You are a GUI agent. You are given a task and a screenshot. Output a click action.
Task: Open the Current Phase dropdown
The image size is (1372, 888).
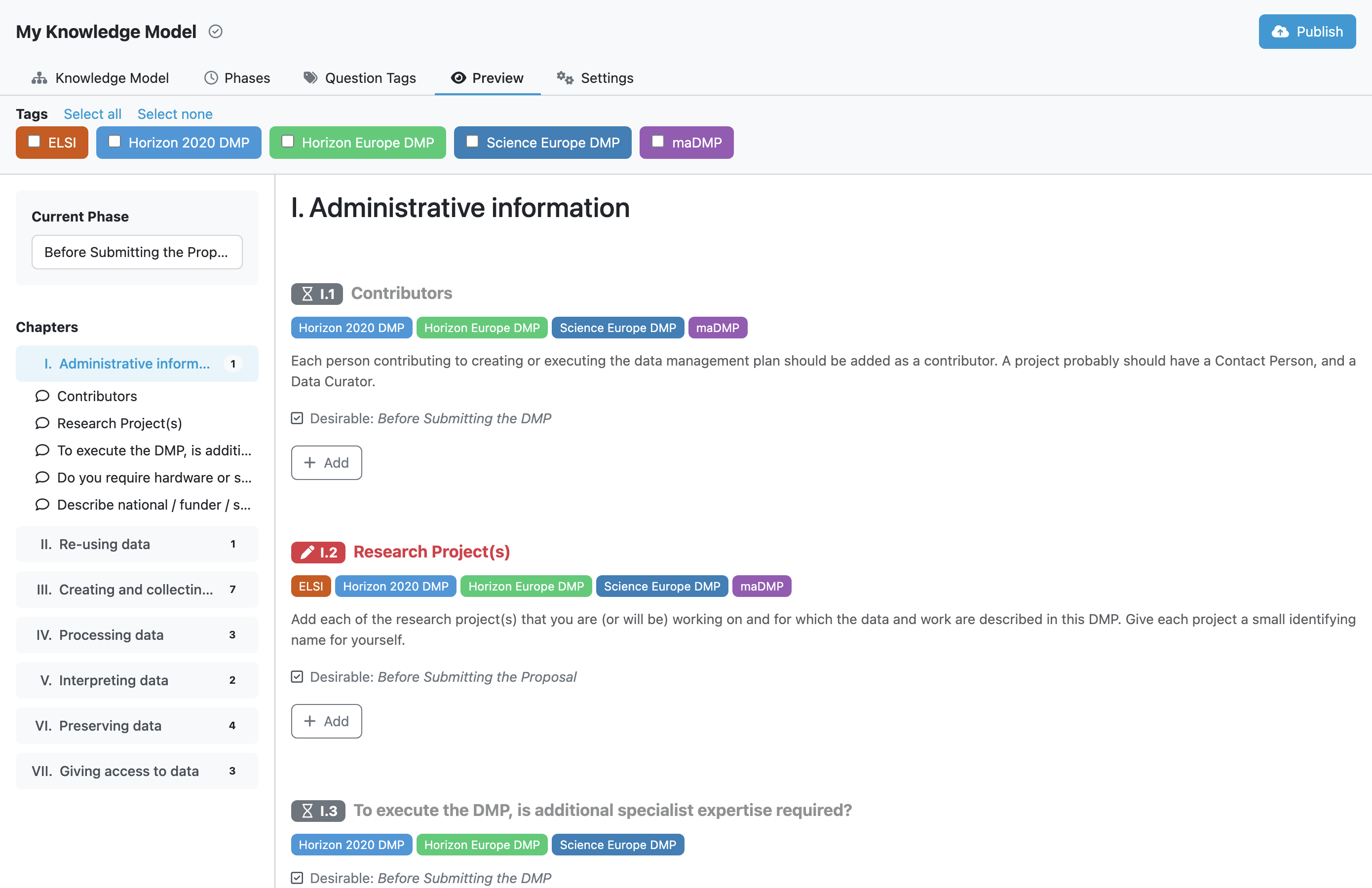click(x=137, y=252)
